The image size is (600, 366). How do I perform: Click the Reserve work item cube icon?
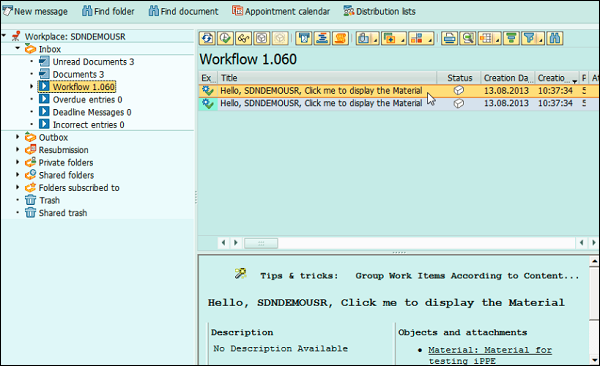coord(262,38)
